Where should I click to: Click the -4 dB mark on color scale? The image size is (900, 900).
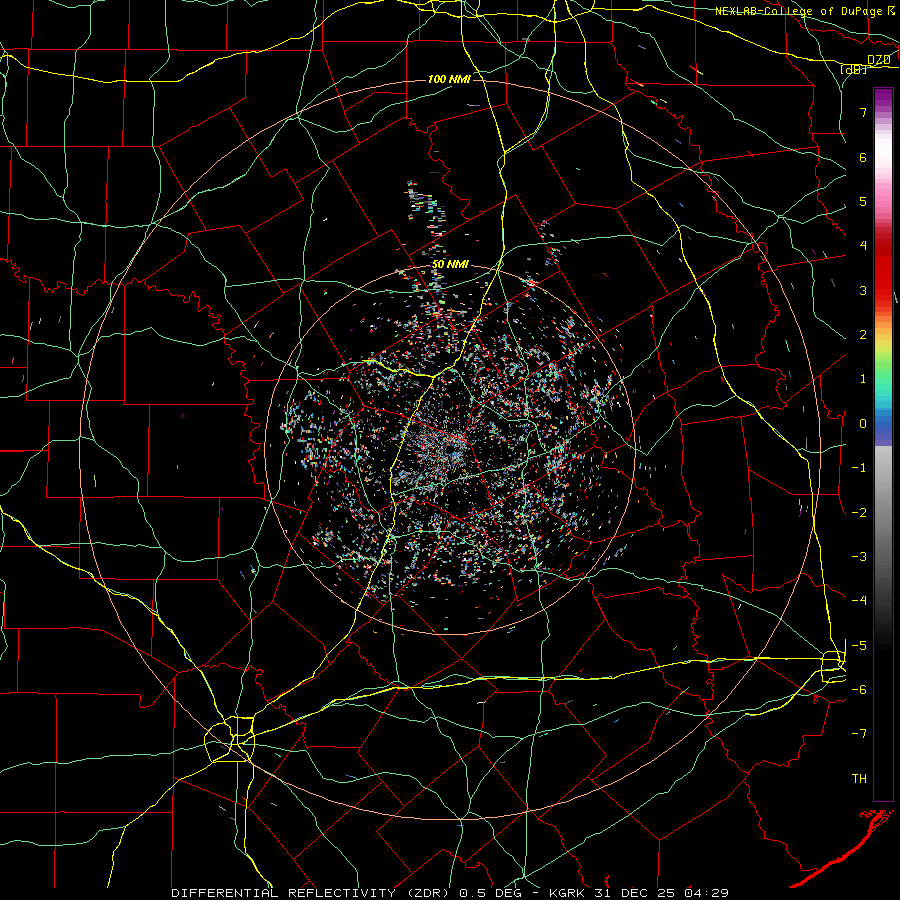pos(859,601)
